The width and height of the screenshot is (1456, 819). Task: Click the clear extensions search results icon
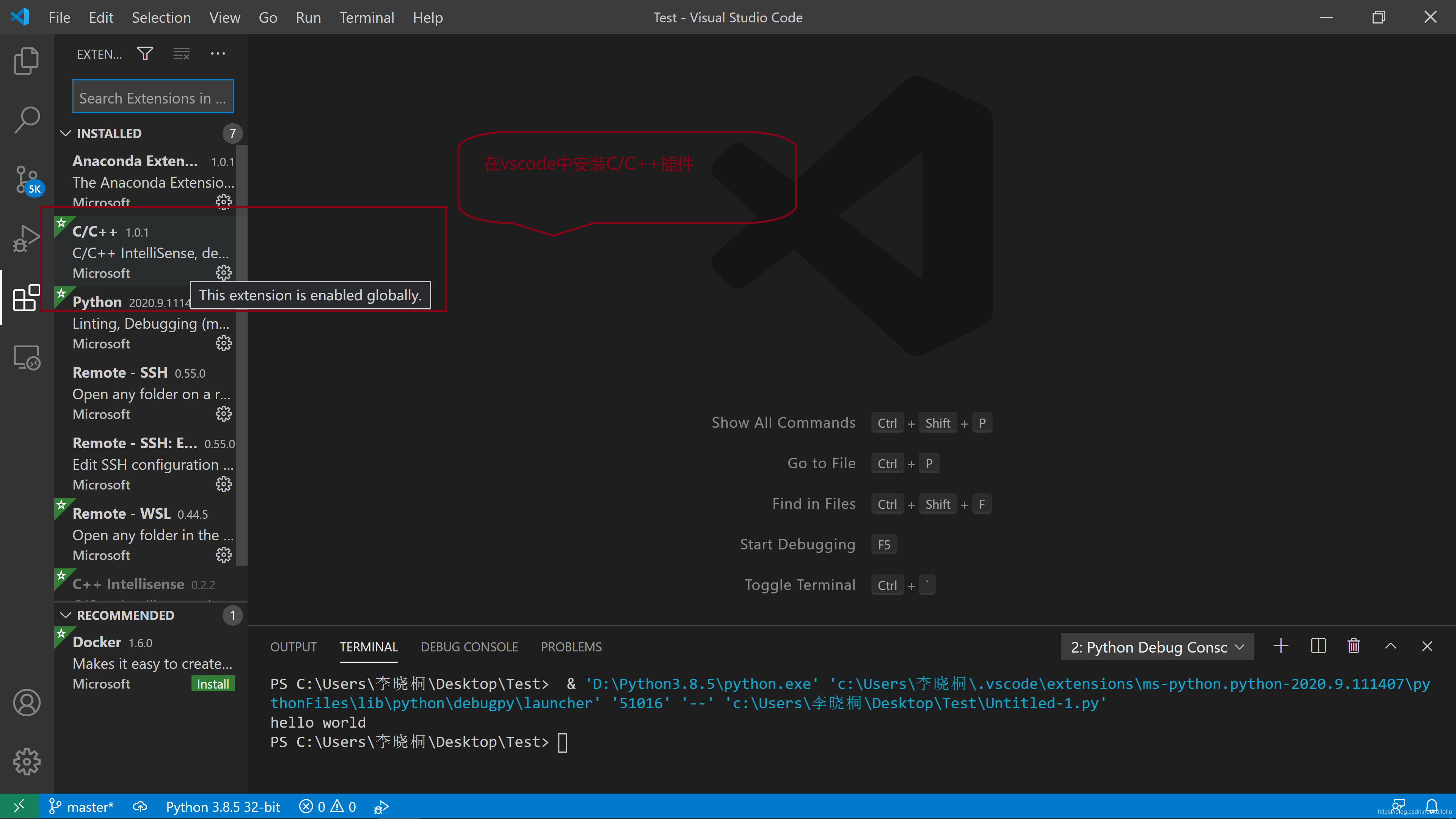pyautogui.click(x=182, y=54)
